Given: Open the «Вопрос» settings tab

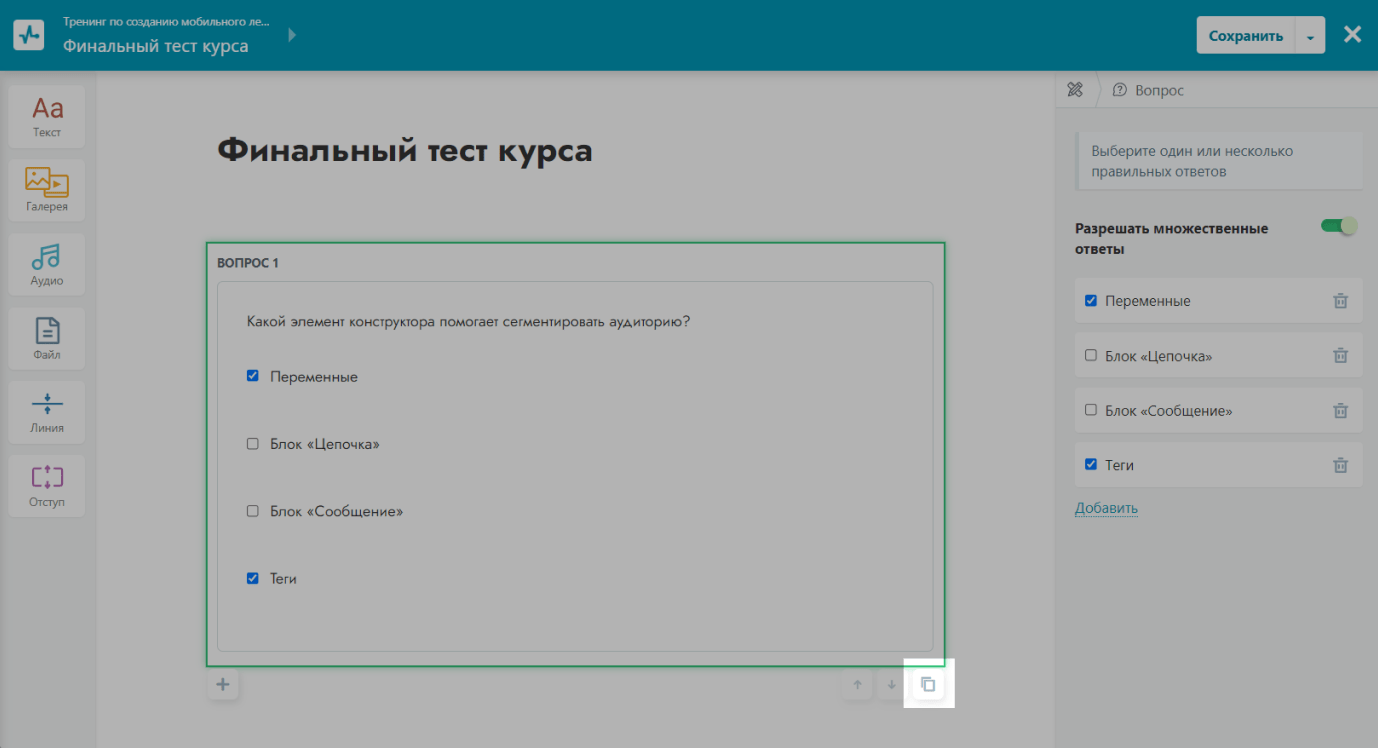Looking at the screenshot, I should pos(1148,90).
